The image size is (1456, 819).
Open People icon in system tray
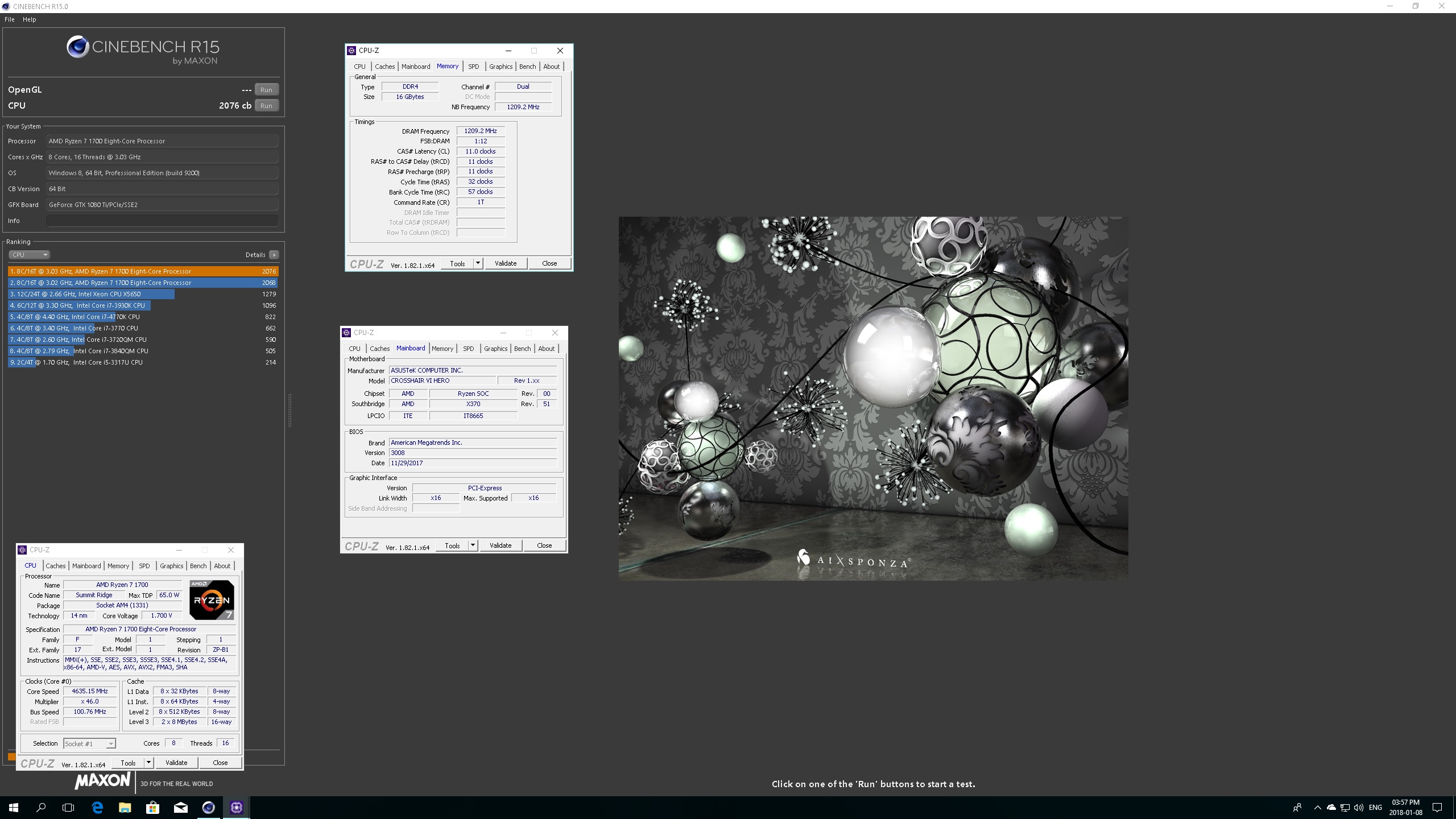(x=1297, y=808)
